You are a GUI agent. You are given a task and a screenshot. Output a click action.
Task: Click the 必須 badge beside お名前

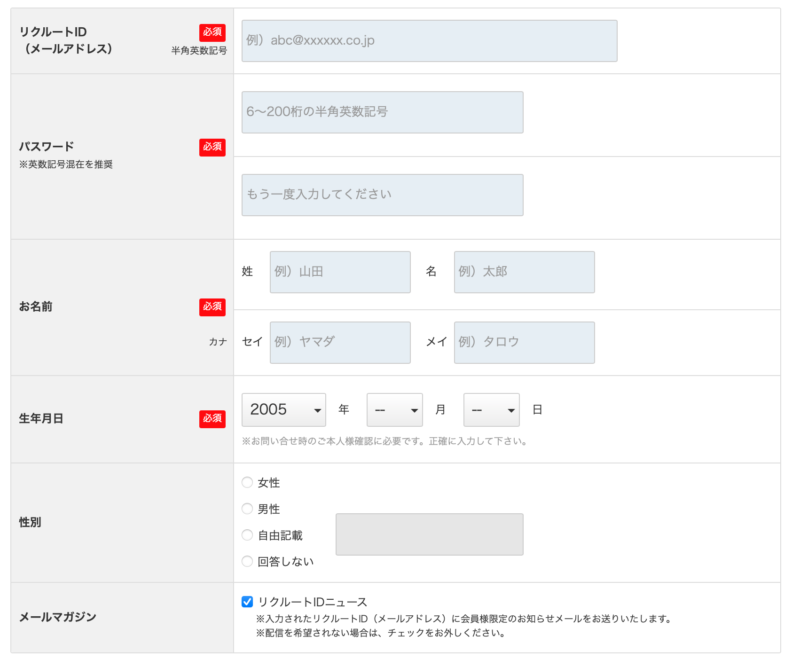212,307
